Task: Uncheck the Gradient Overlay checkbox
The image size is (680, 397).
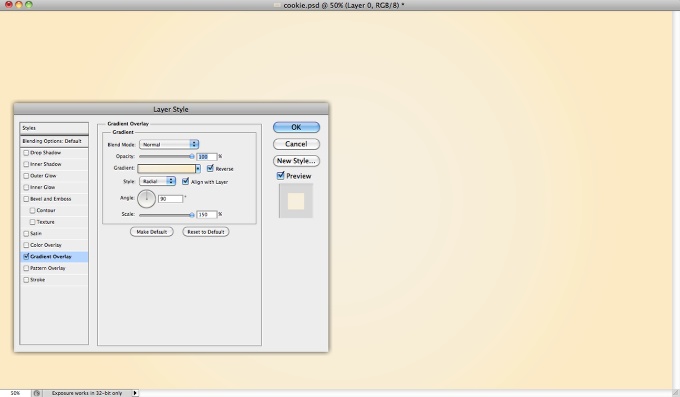Action: coord(26,256)
